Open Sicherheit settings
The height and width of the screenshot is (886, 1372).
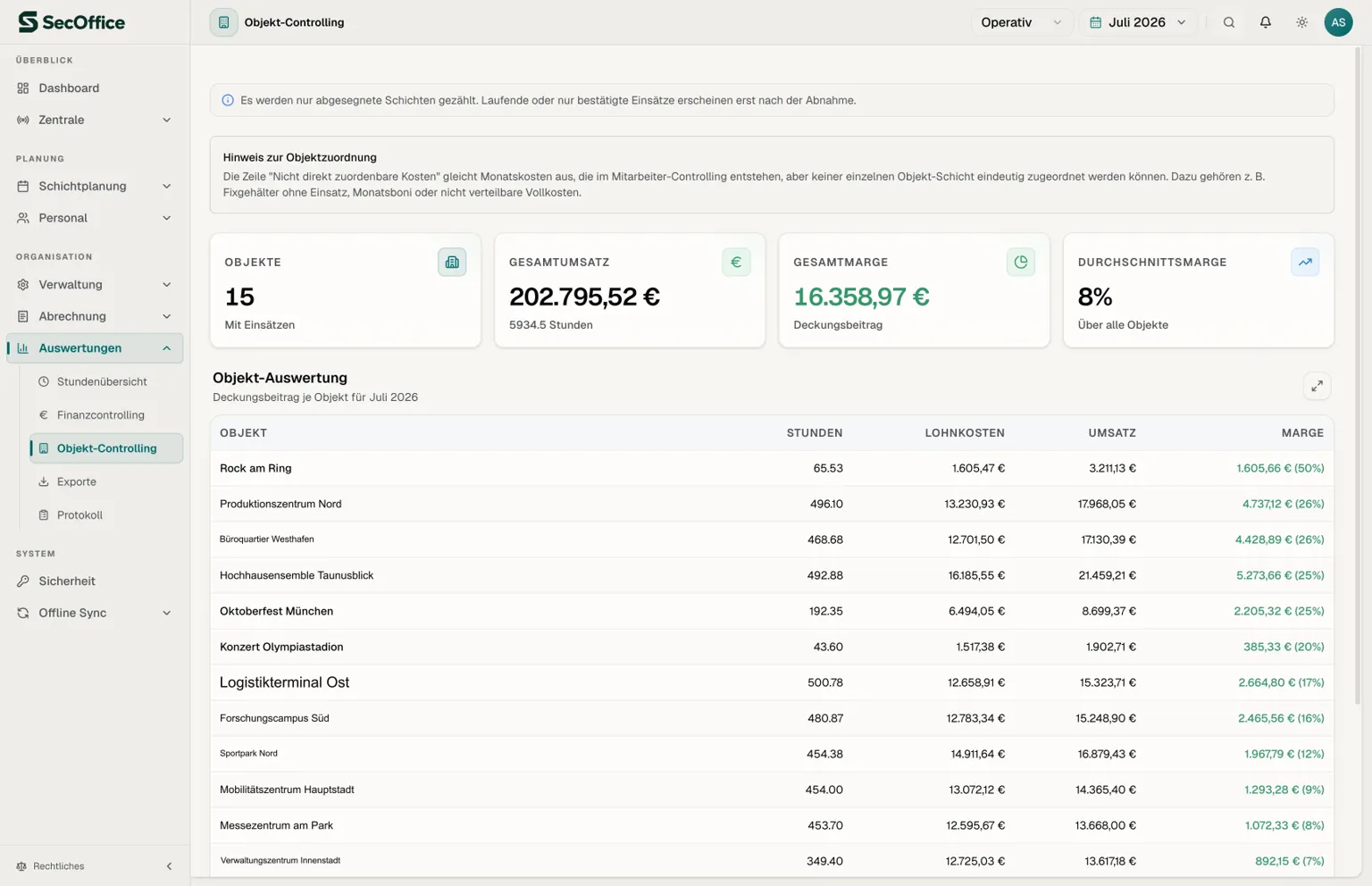tap(95, 581)
